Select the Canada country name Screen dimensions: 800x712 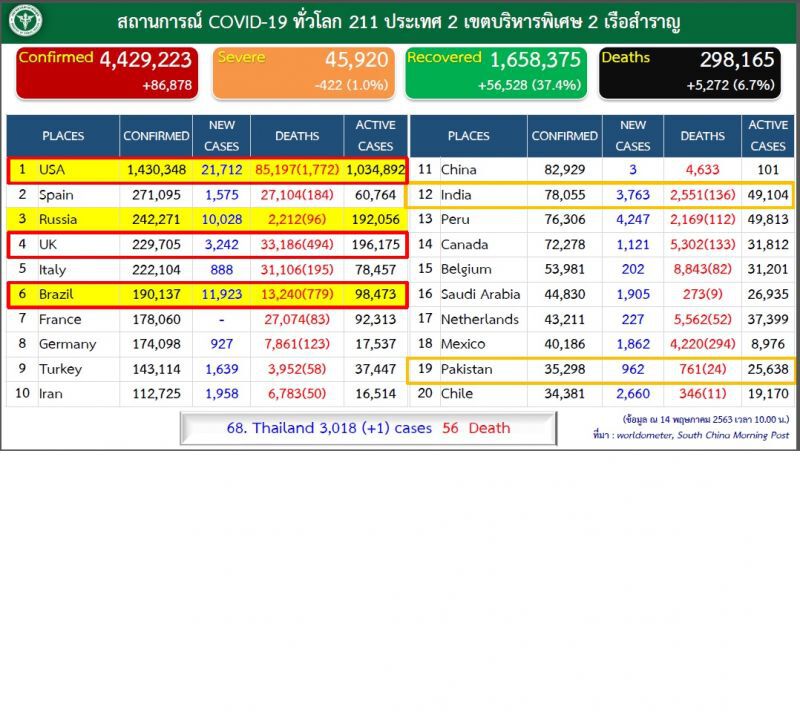pyautogui.click(x=464, y=244)
